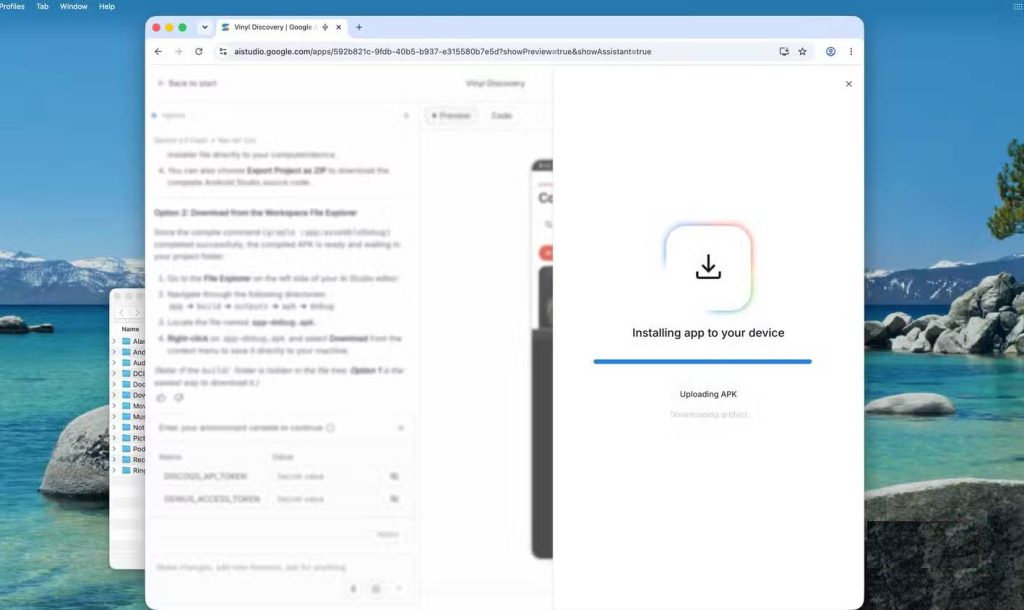Open the Help menu in menu bar
The image size is (1024, 610).
click(106, 7)
